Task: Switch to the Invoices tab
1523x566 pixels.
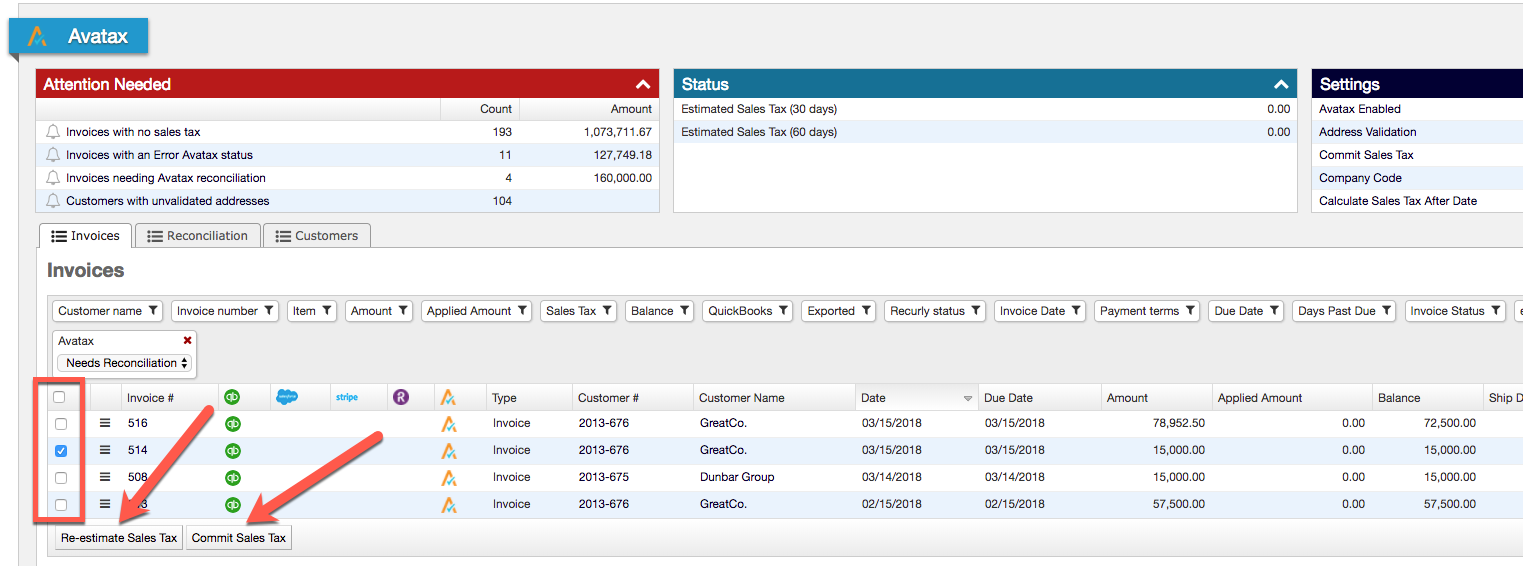Action: [85, 236]
